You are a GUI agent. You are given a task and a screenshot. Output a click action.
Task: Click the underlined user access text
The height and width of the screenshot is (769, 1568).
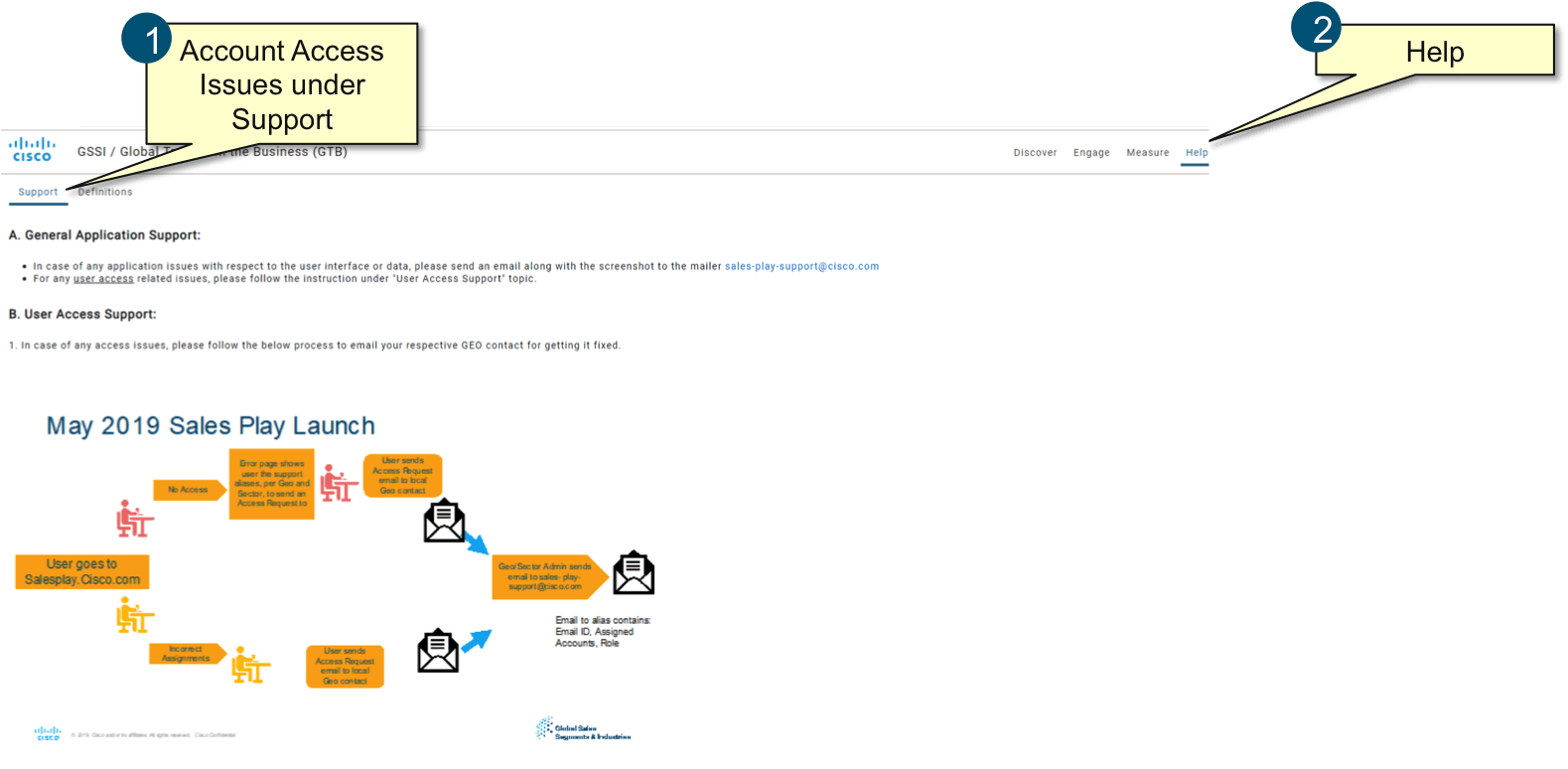point(103,279)
